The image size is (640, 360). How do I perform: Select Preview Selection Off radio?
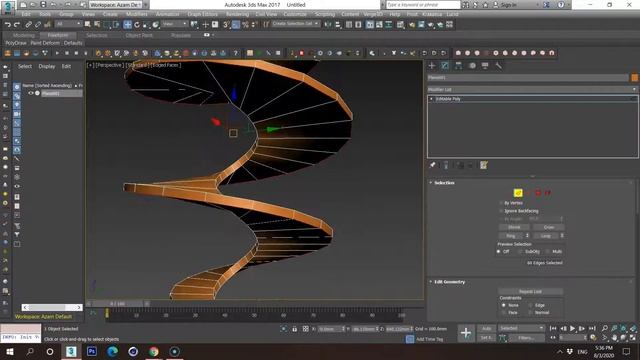point(499,251)
